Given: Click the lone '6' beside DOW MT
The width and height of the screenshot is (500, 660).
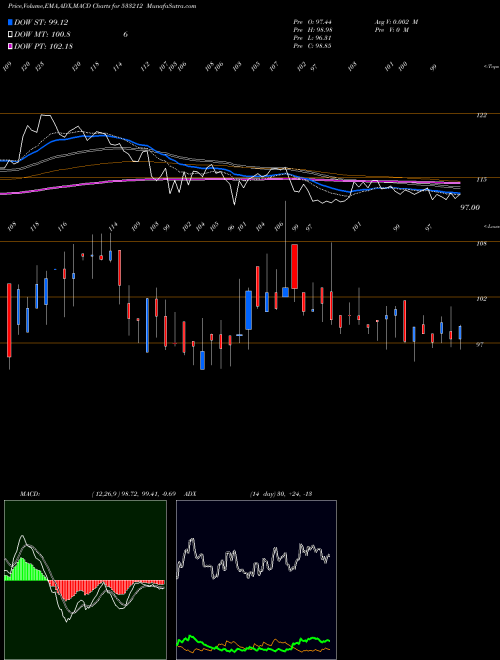Looking at the screenshot, I should pyautogui.click(x=125, y=35).
